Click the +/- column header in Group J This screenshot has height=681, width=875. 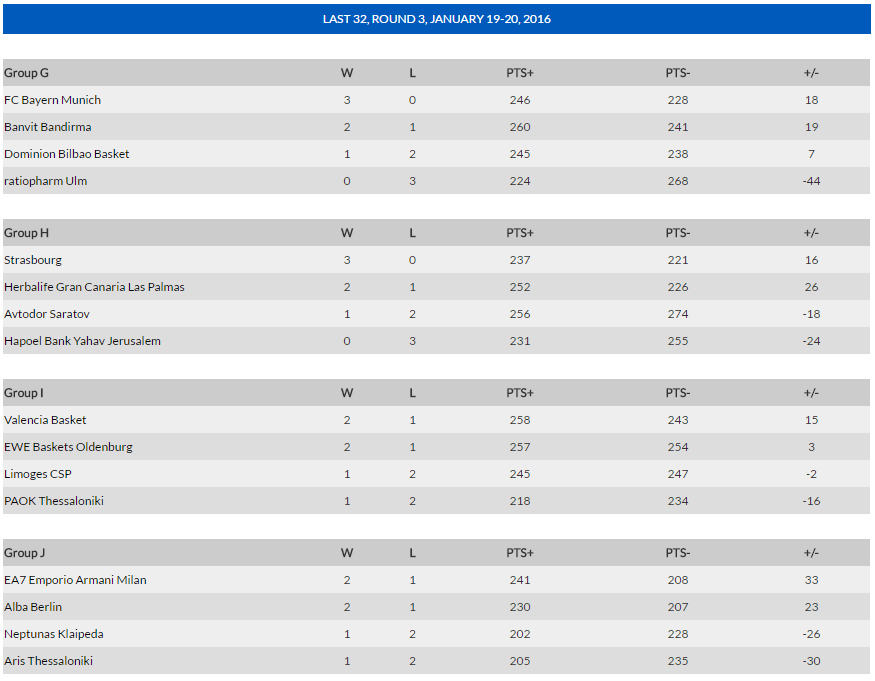pyautogui.click(x=811, y=553)
